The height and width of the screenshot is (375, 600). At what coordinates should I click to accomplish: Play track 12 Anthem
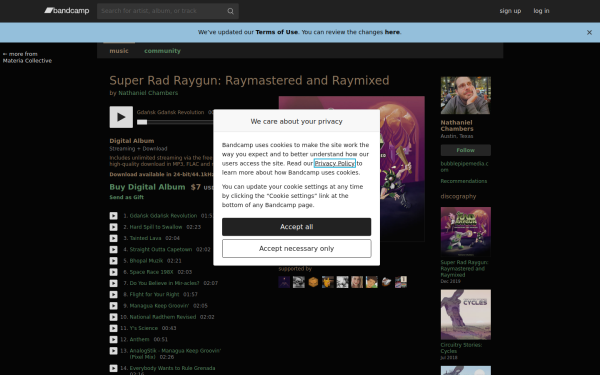(x=114, y=339)
